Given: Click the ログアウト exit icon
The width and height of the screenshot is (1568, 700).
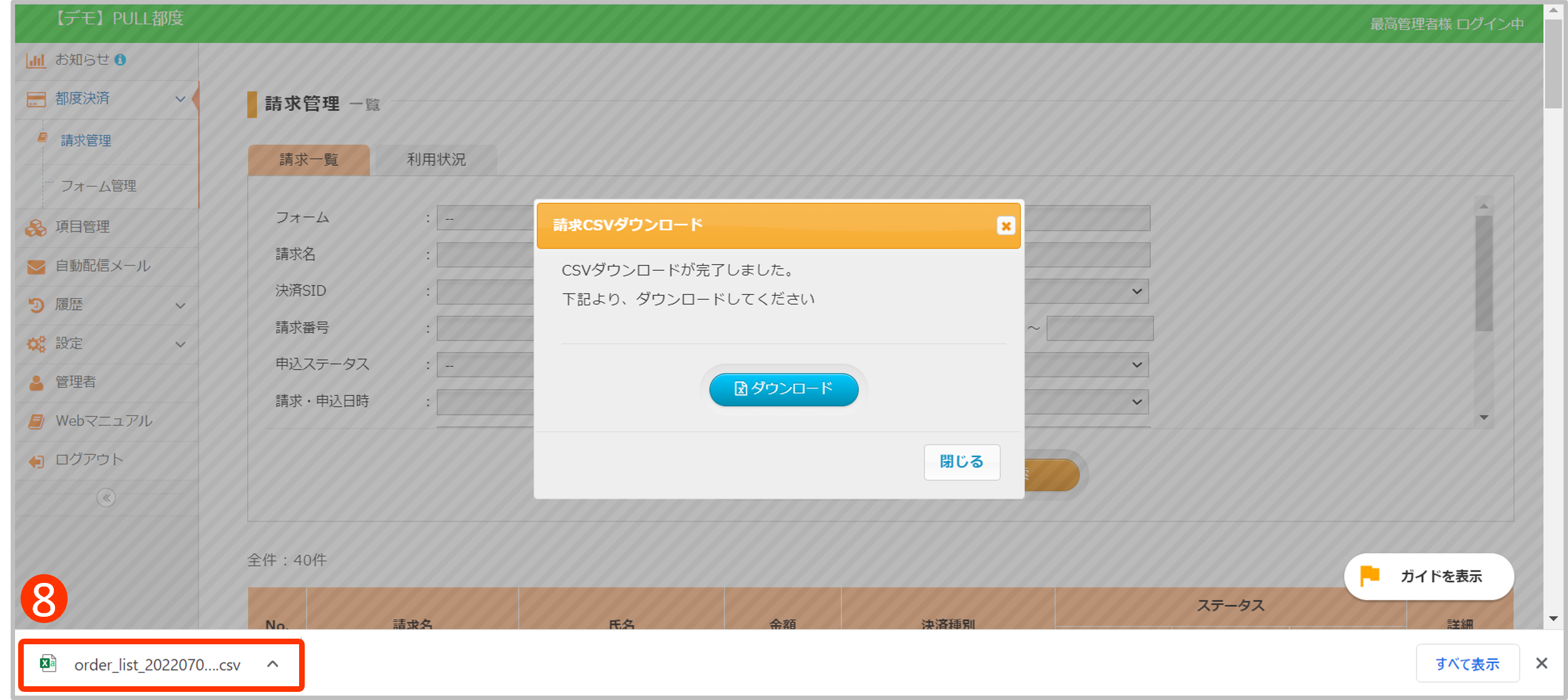Looking at the screenshot, I should tap(36, 461).
